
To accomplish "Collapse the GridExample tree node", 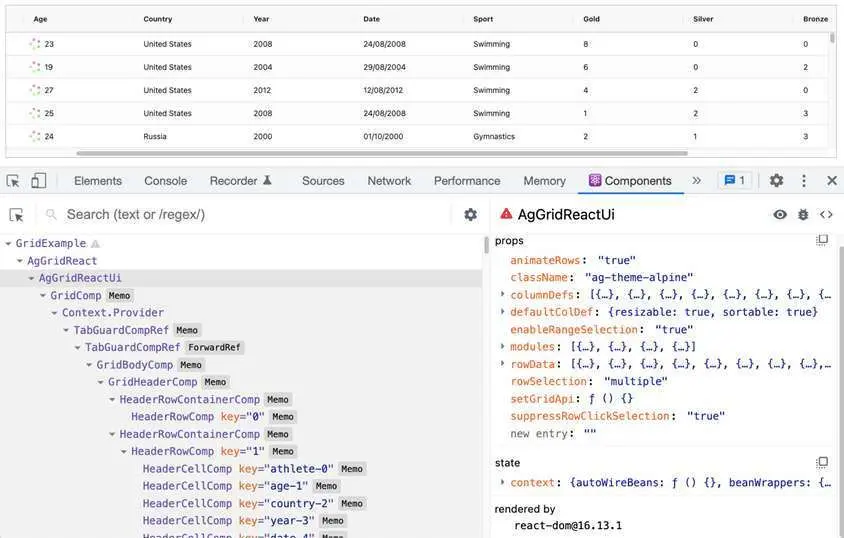I will click(8, 244).
